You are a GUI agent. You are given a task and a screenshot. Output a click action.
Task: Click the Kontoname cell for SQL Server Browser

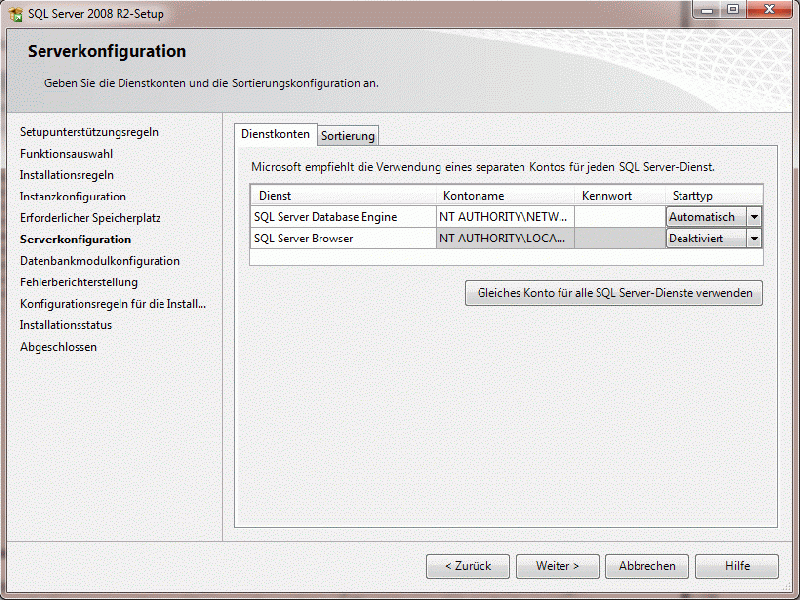(505, 238)
